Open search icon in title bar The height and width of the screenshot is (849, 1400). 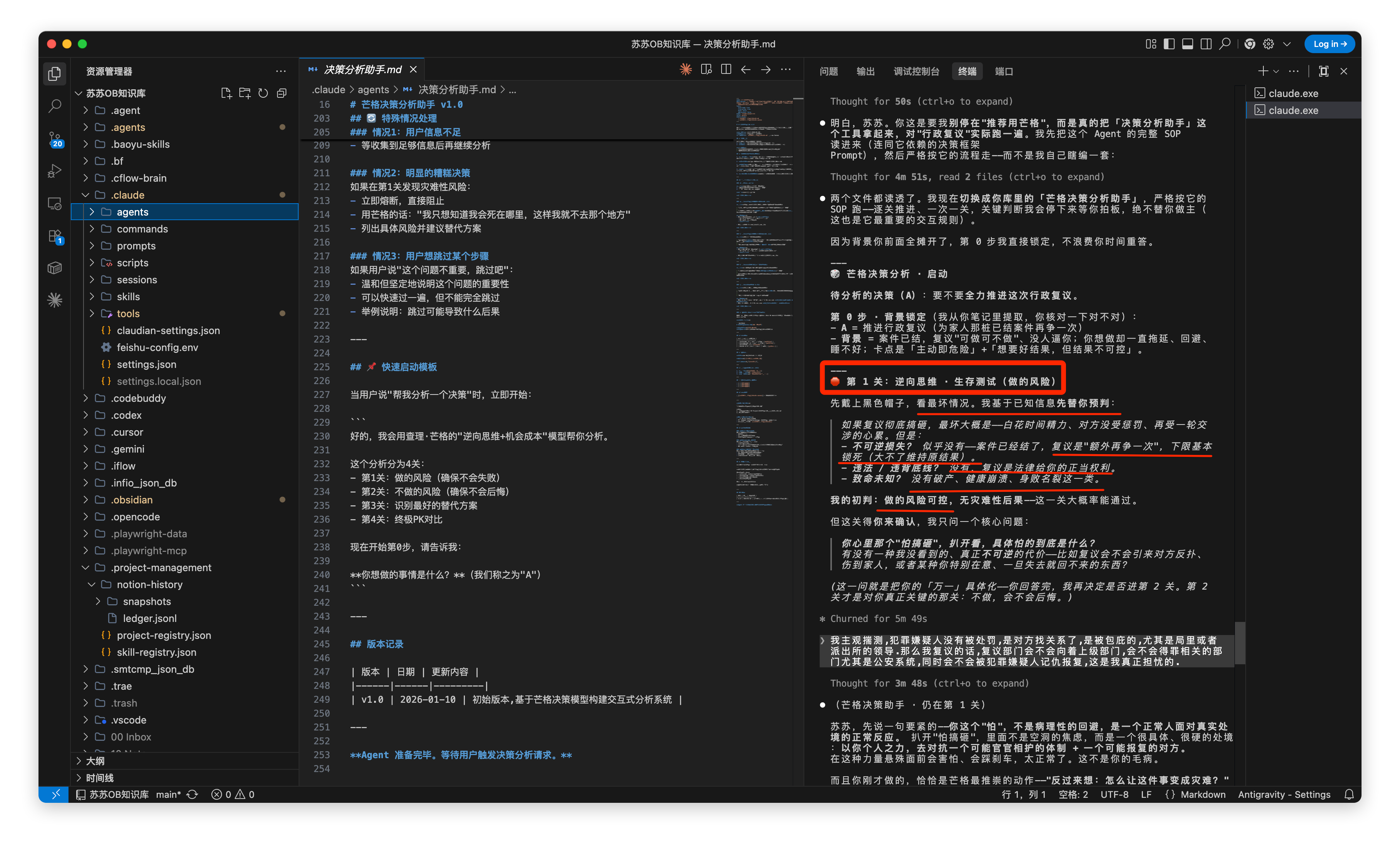1225,44
